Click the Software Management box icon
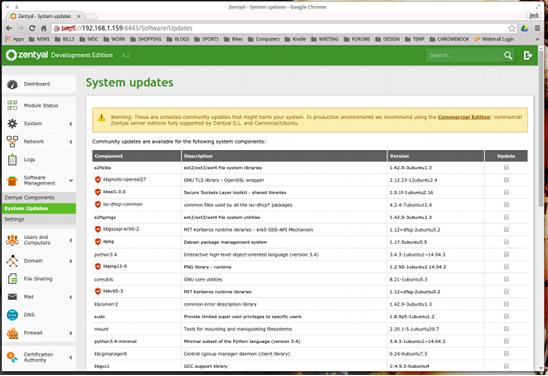The height and width of the screenshot is (376, 548). click(12, 181)
